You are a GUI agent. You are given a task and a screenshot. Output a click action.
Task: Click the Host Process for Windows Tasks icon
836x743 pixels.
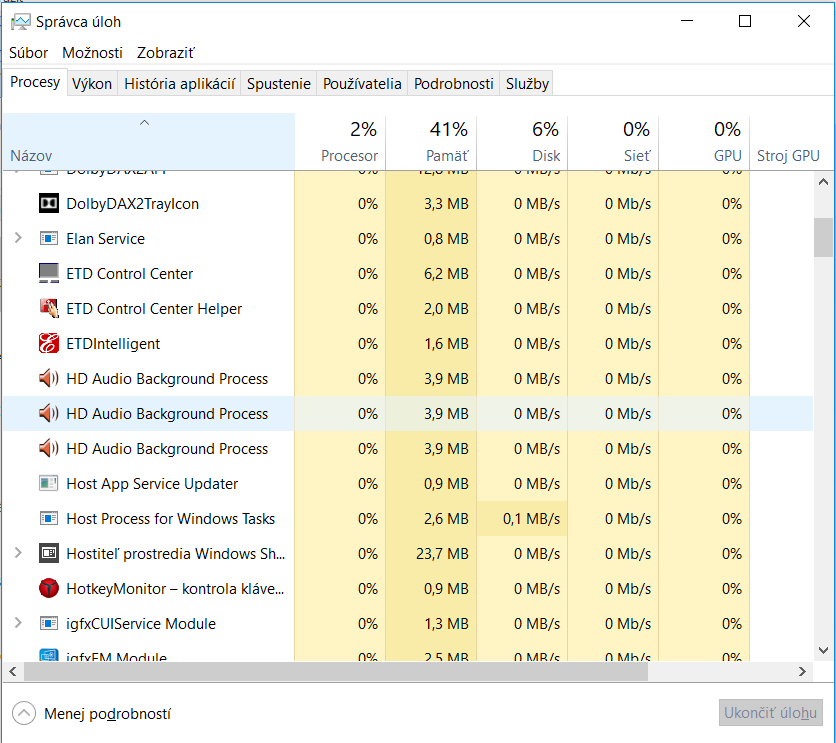[48, 519]
